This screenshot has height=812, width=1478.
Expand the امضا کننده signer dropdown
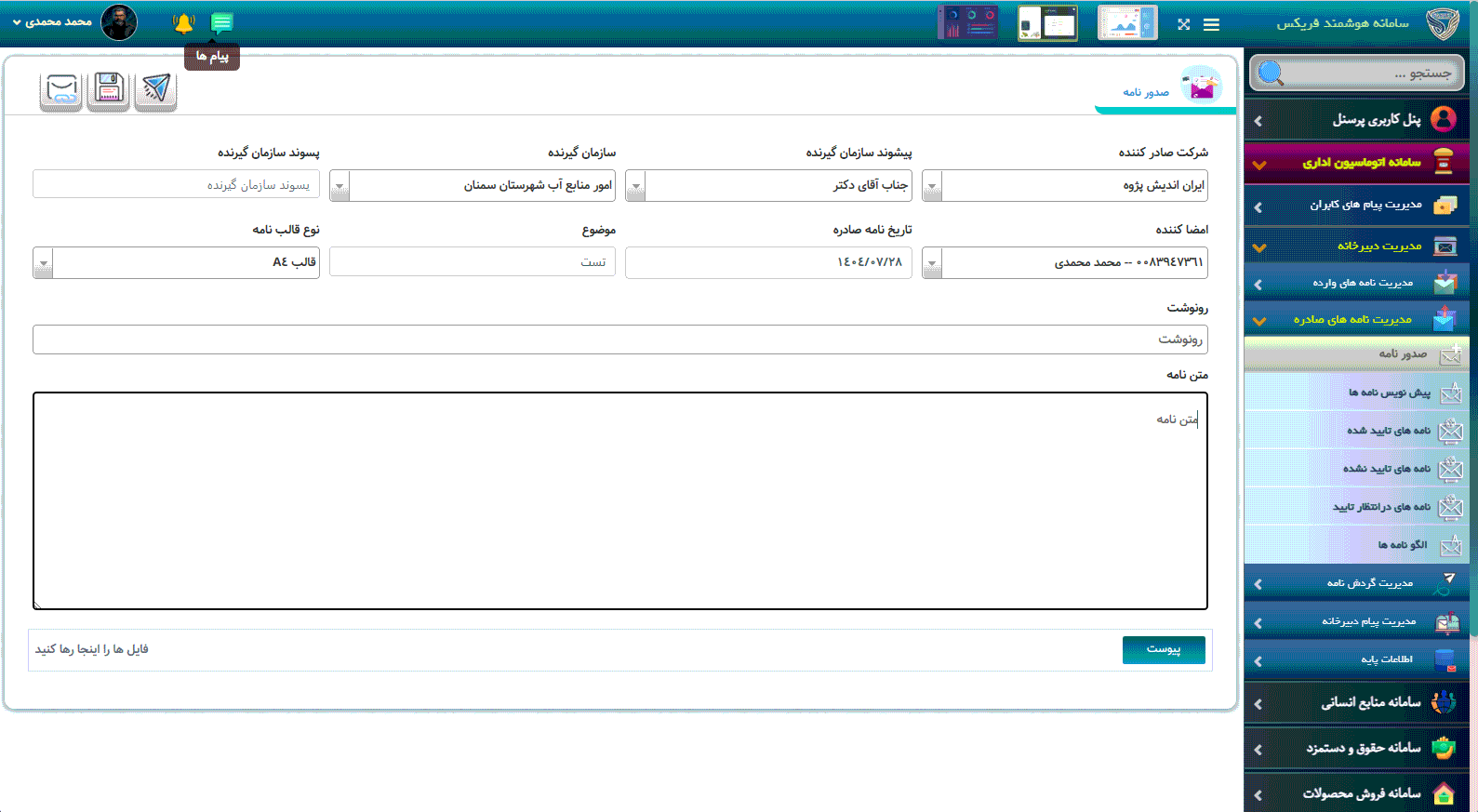[x=932, y=263]
